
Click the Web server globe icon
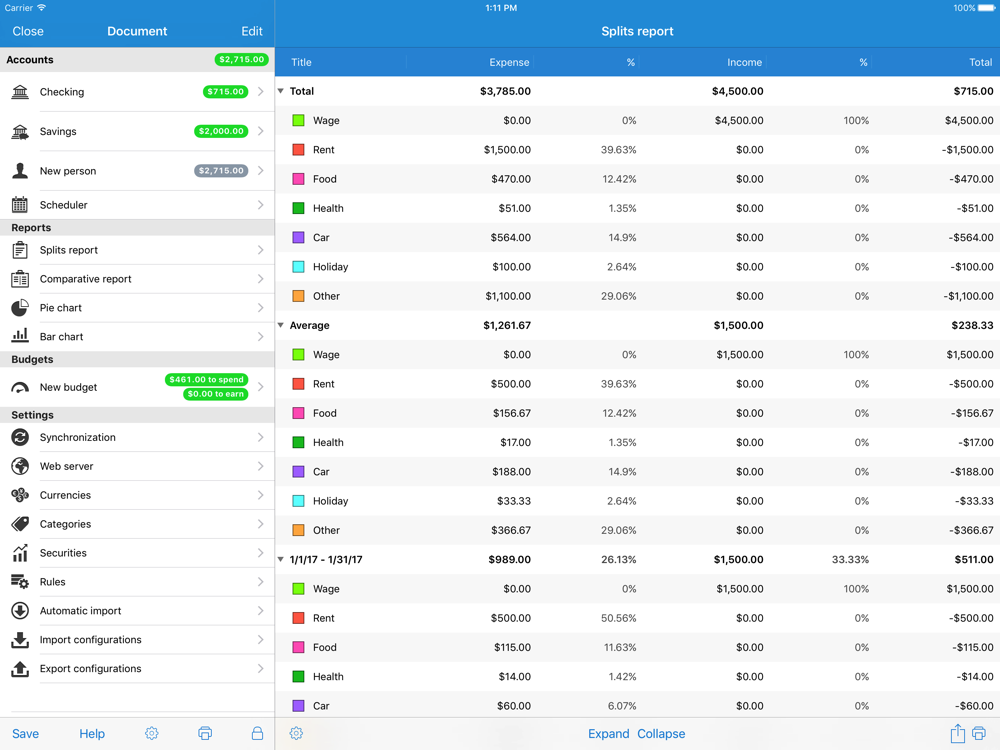tap(20, 466)
